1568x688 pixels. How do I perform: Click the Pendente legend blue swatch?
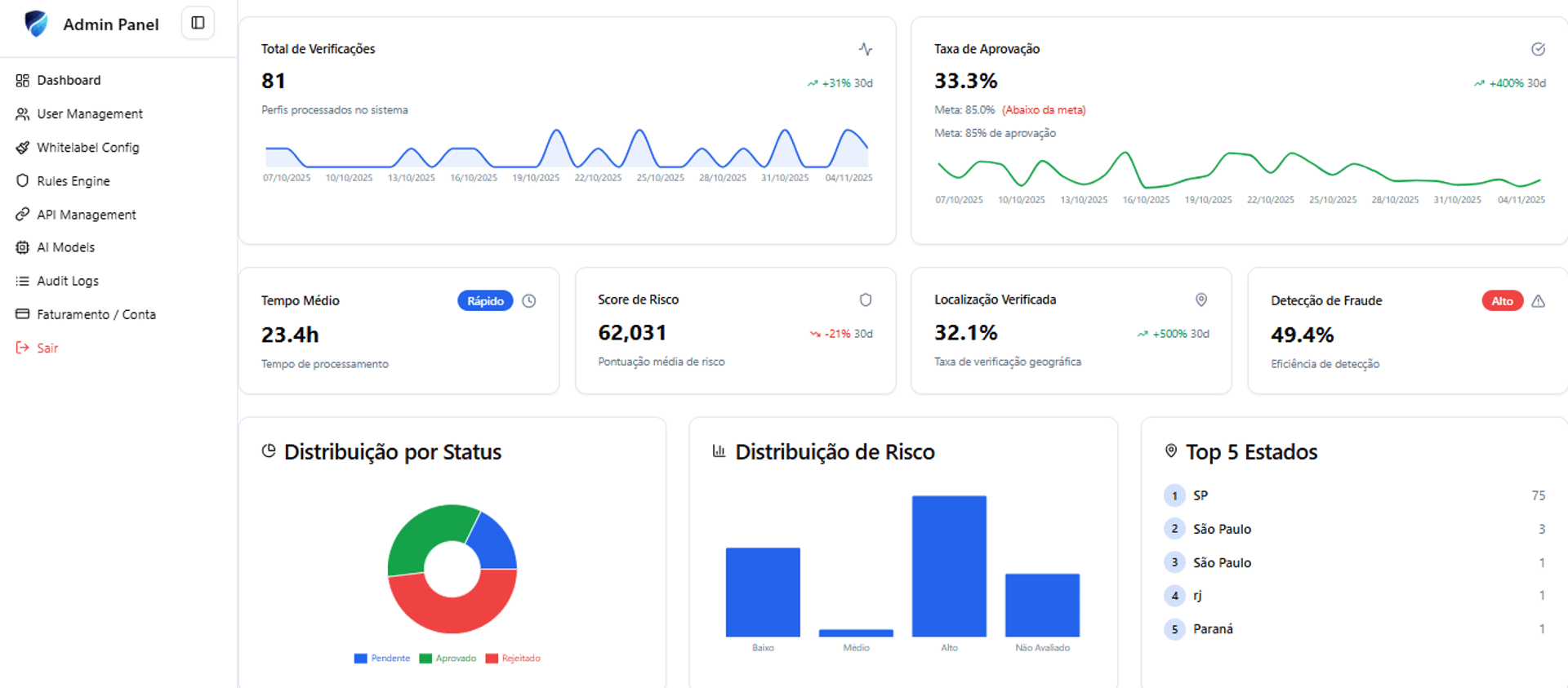point(360,659)
